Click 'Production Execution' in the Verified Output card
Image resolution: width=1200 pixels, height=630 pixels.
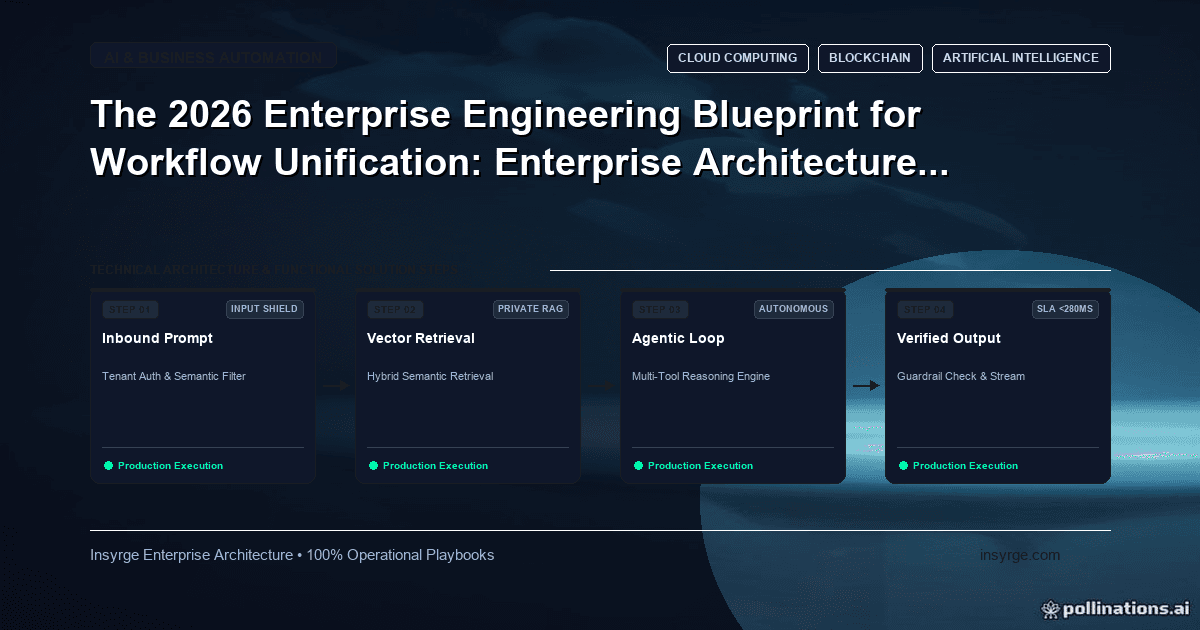965,466
